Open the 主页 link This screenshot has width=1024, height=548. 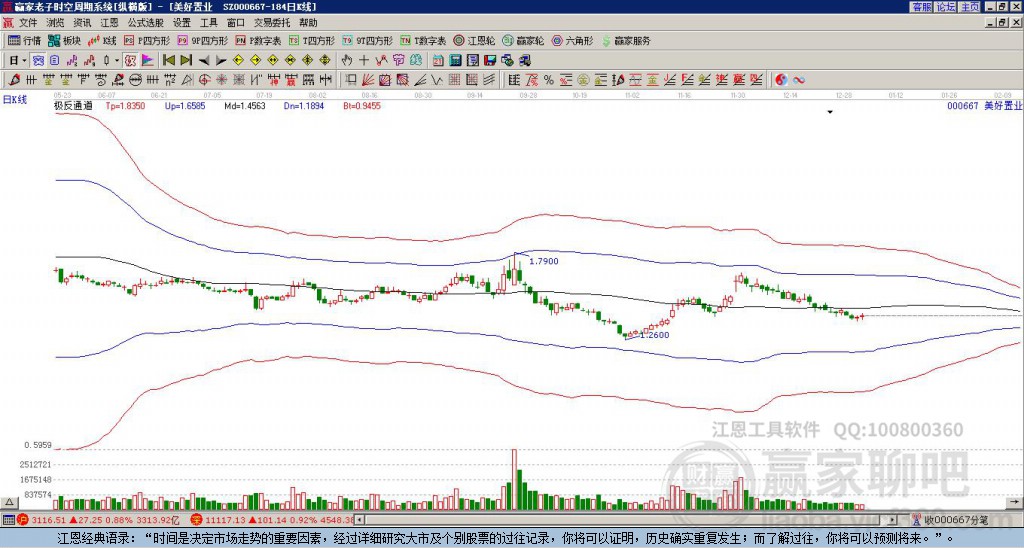[970, 7]
